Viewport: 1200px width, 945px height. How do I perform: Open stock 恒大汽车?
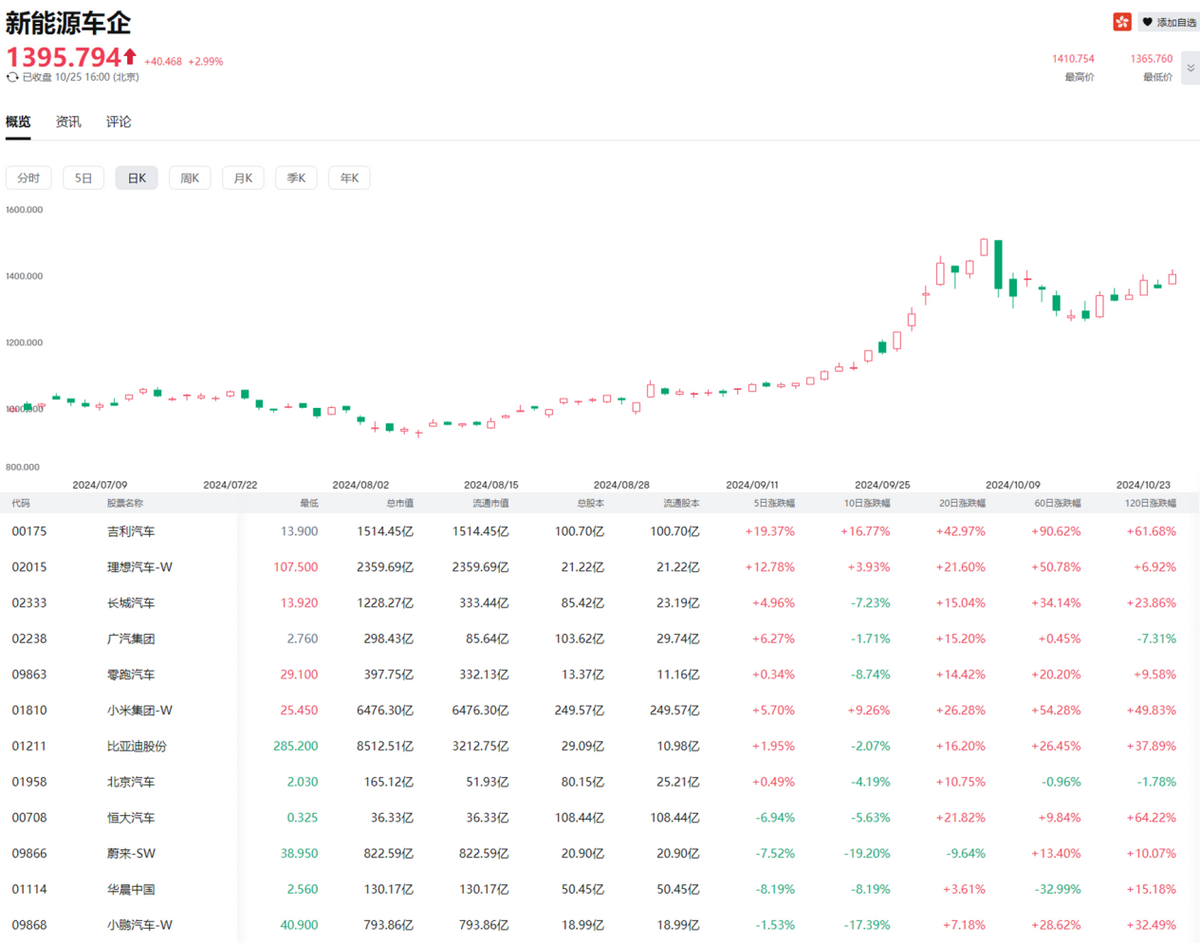[131, 818]
